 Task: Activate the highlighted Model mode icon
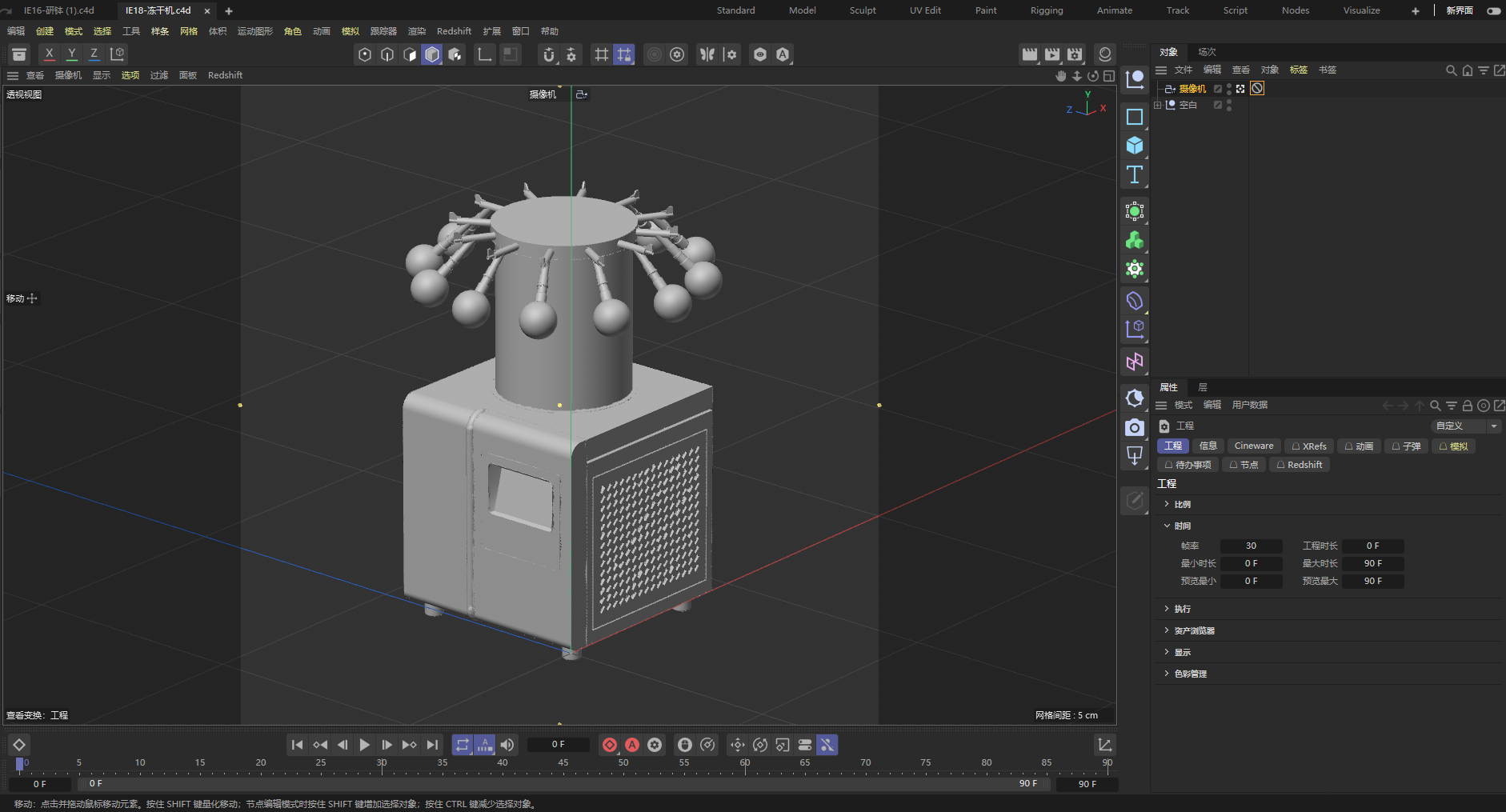click(x=432, y=54)
